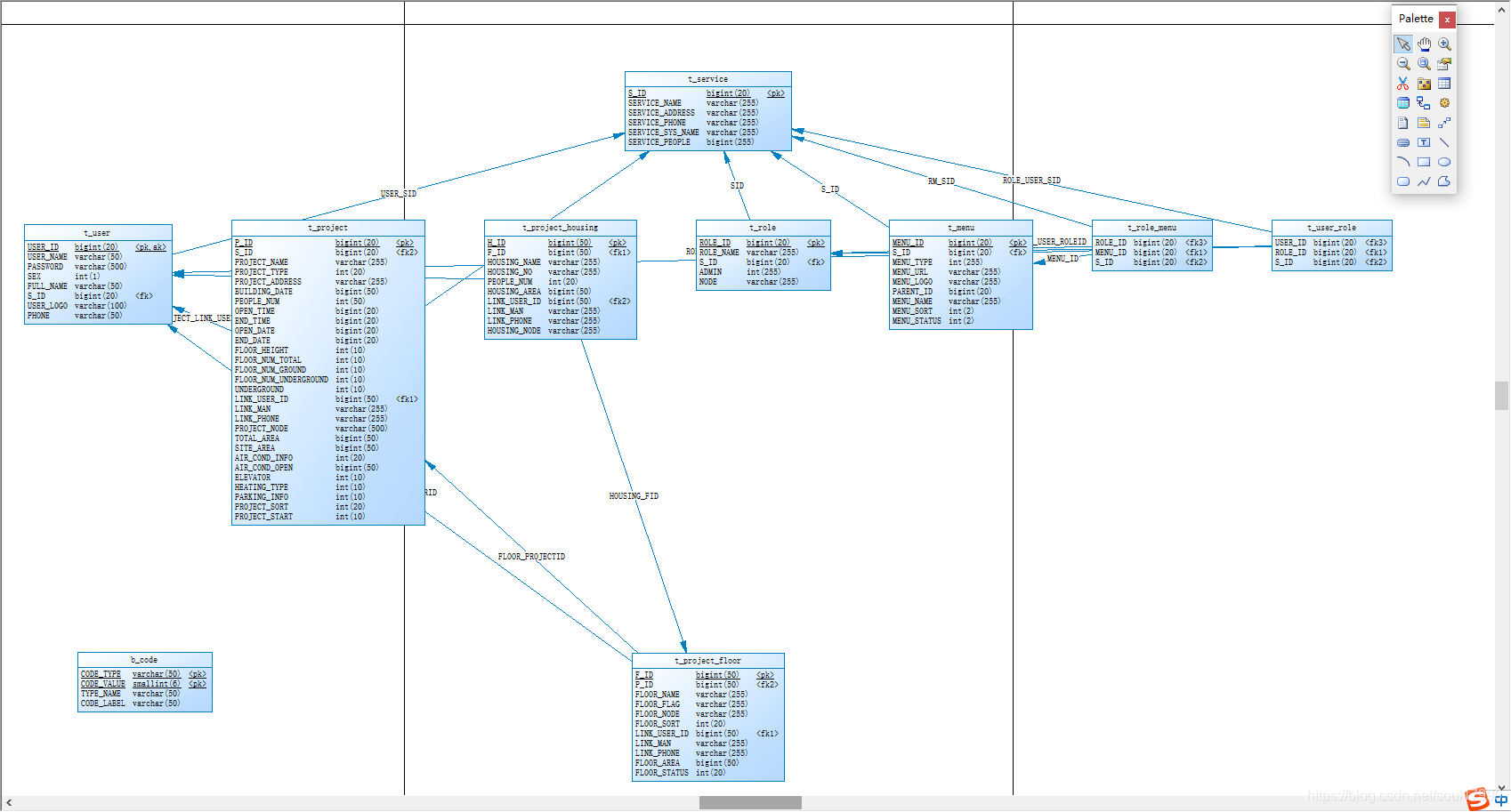Image resolution: width=1511 pixels, height=812 pixels.
Task: Click the HOUSING_AREA column row
Action: click(561, 292)
